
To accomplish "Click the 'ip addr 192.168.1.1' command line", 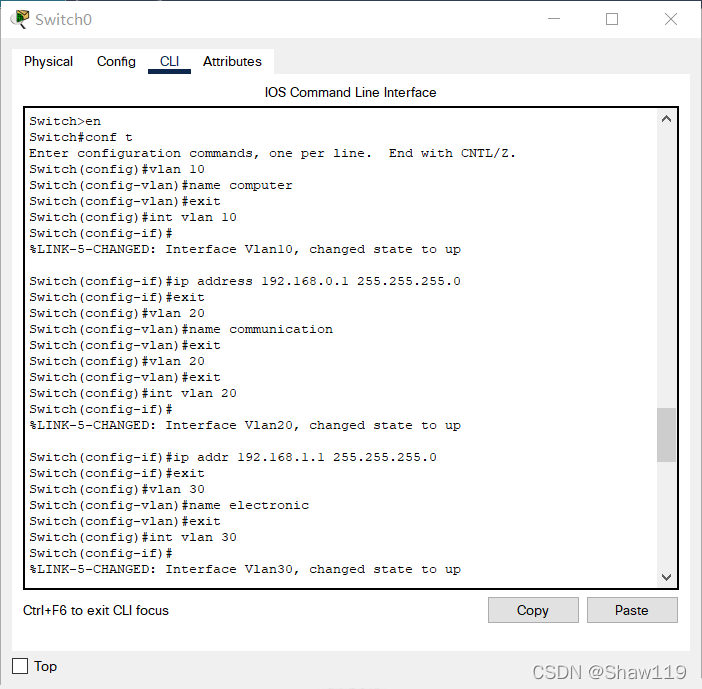I will pos(233,457).
